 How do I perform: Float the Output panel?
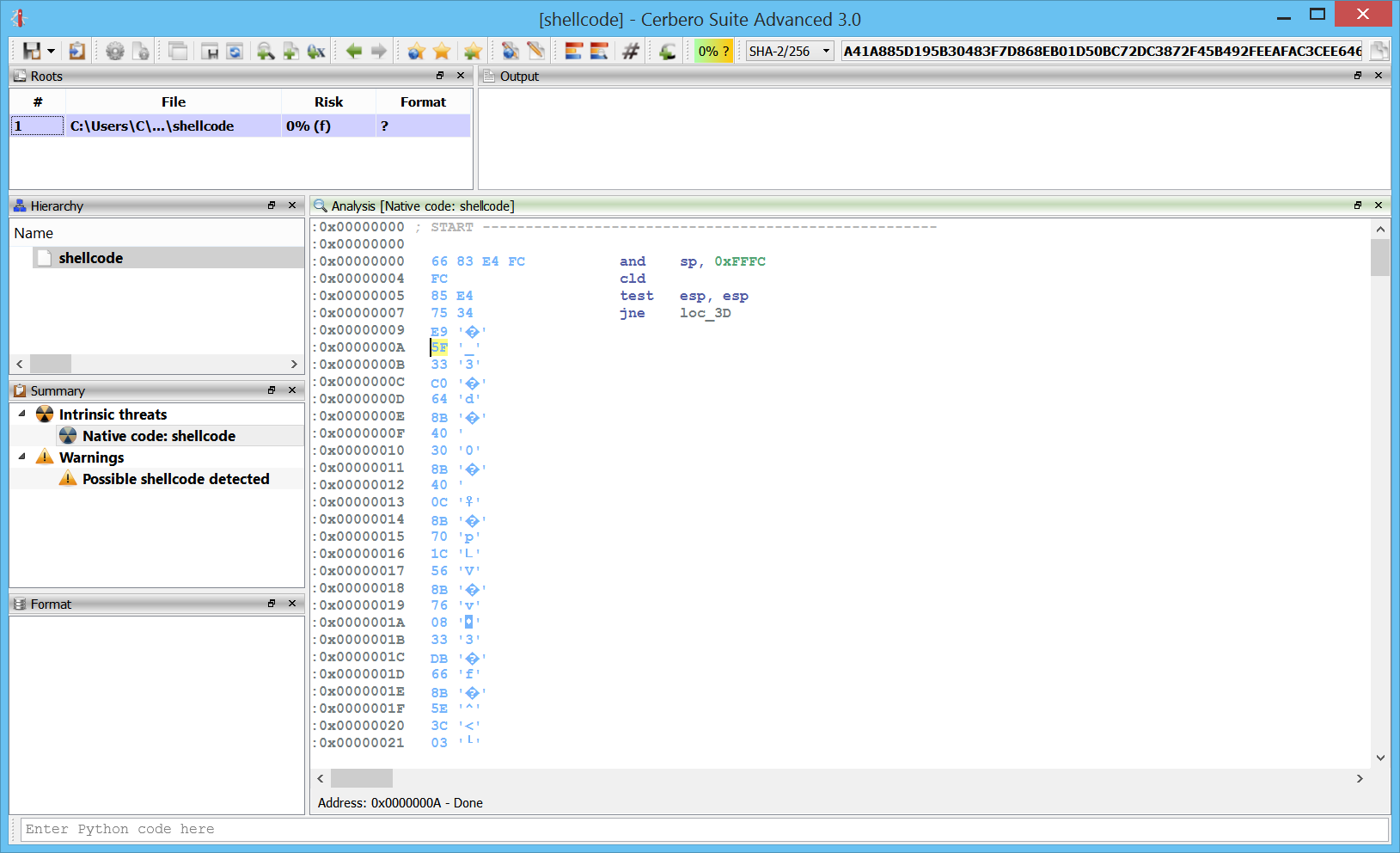pyautogui.click(x=1358, y=76)
